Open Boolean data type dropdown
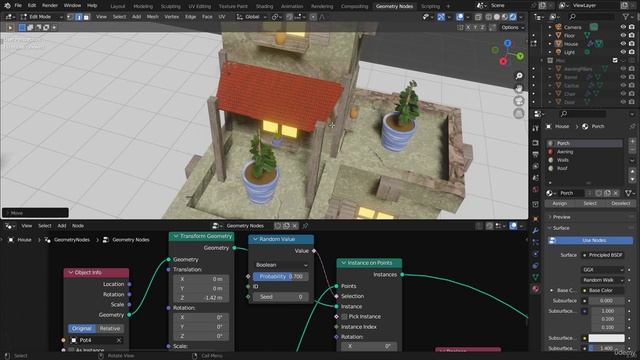Image resolution: width=640 pixels, height=360 pixels. click(281, 265)
